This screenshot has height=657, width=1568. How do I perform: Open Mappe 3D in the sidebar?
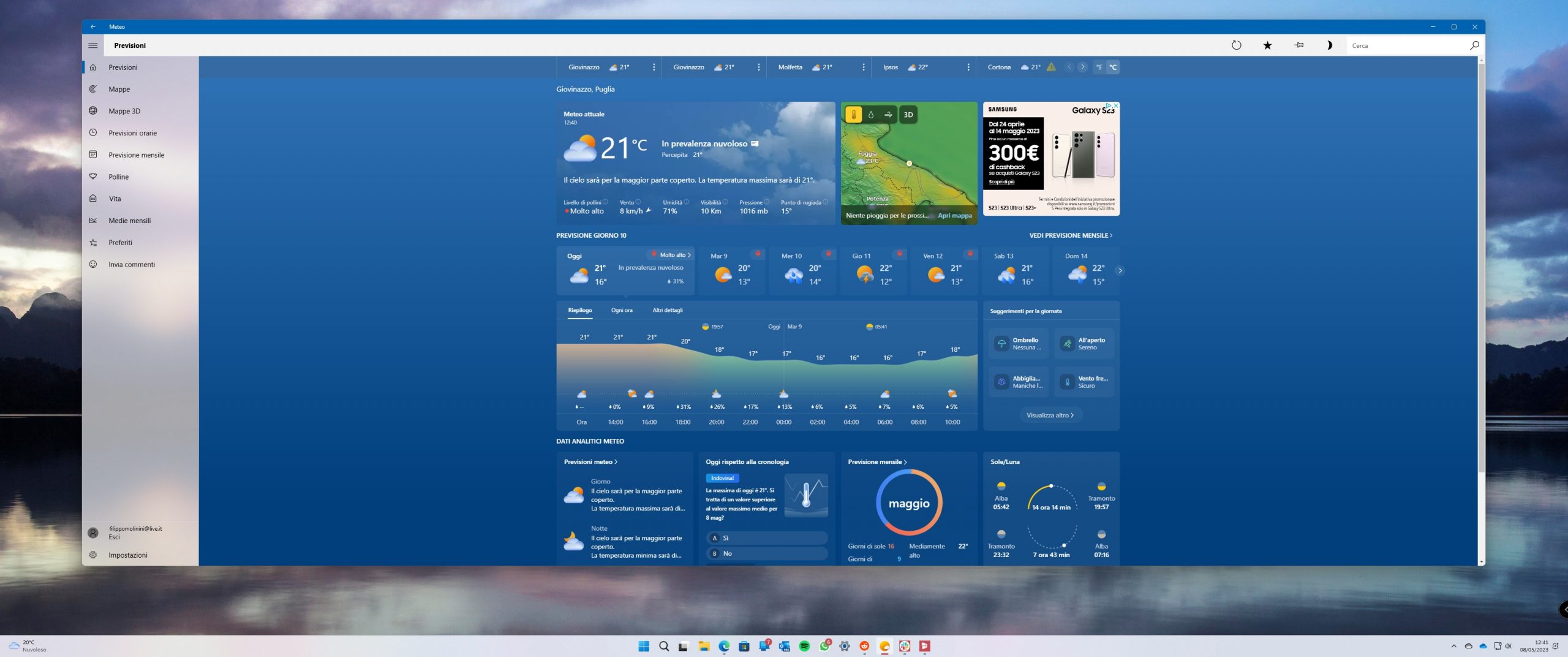140,111
